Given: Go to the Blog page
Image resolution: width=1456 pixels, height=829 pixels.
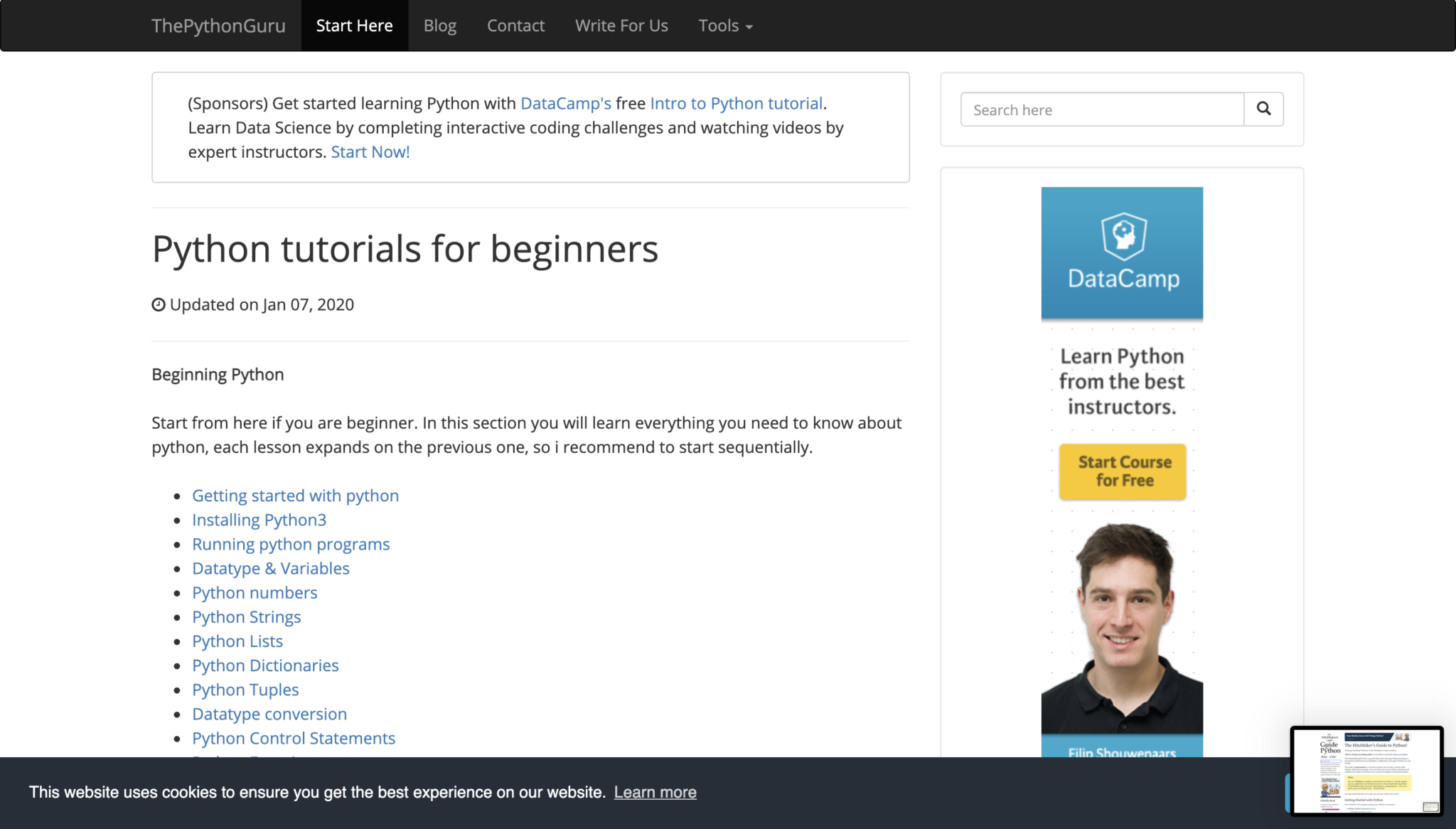Looking at the screenshot, I should [439, 26].
